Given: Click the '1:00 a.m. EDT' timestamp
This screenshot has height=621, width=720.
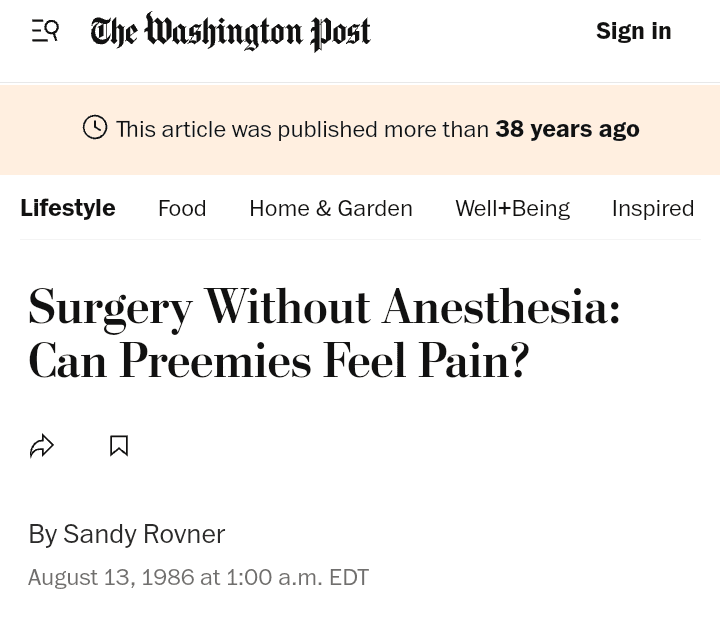Looking at the screenshot, I should (298, 578).
